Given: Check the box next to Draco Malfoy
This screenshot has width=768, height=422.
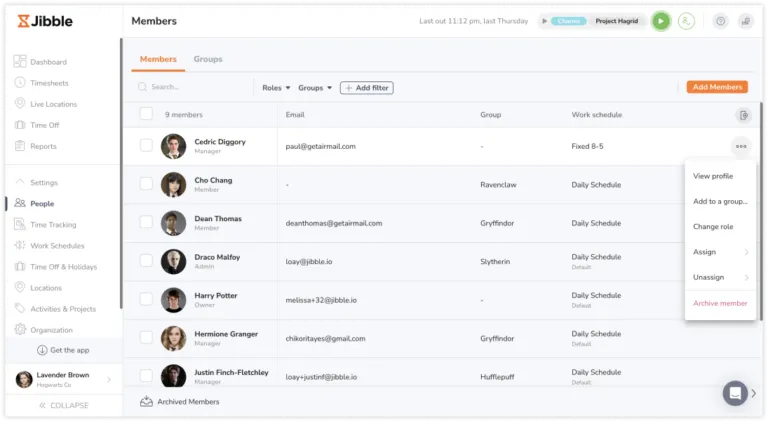Looking at the screenshot, I should point(146,261).
